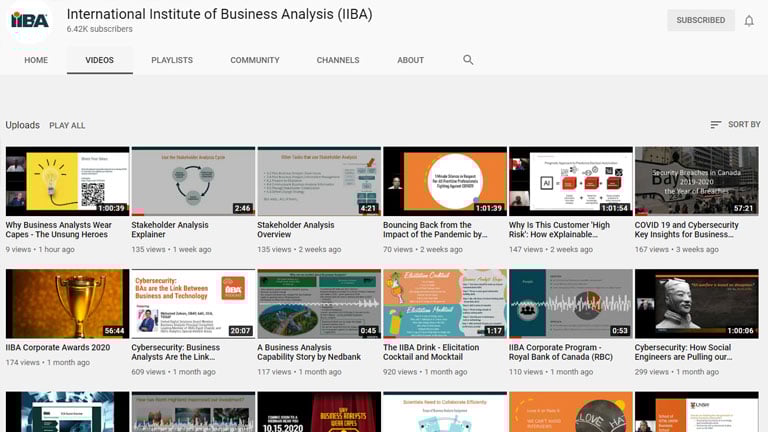Open the Elicitation Cocktail and Mocktail thumbnail
The image size is (768, 432).
pos(444,303)
